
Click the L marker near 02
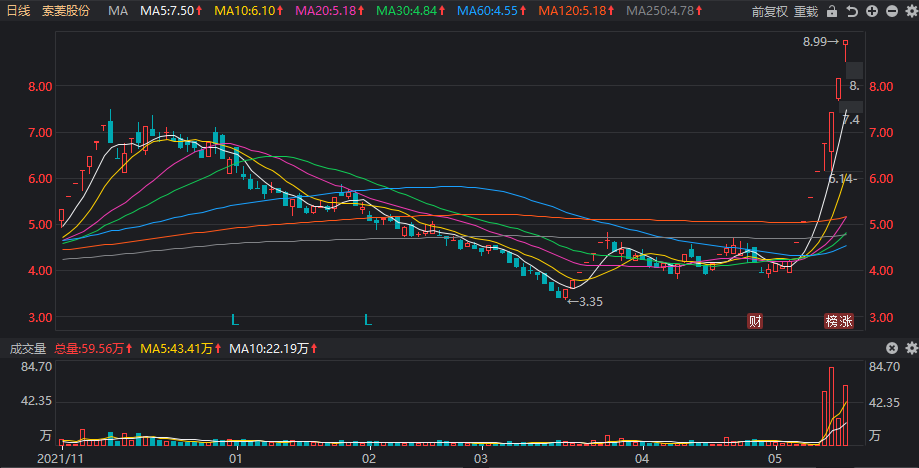(368, 320)
